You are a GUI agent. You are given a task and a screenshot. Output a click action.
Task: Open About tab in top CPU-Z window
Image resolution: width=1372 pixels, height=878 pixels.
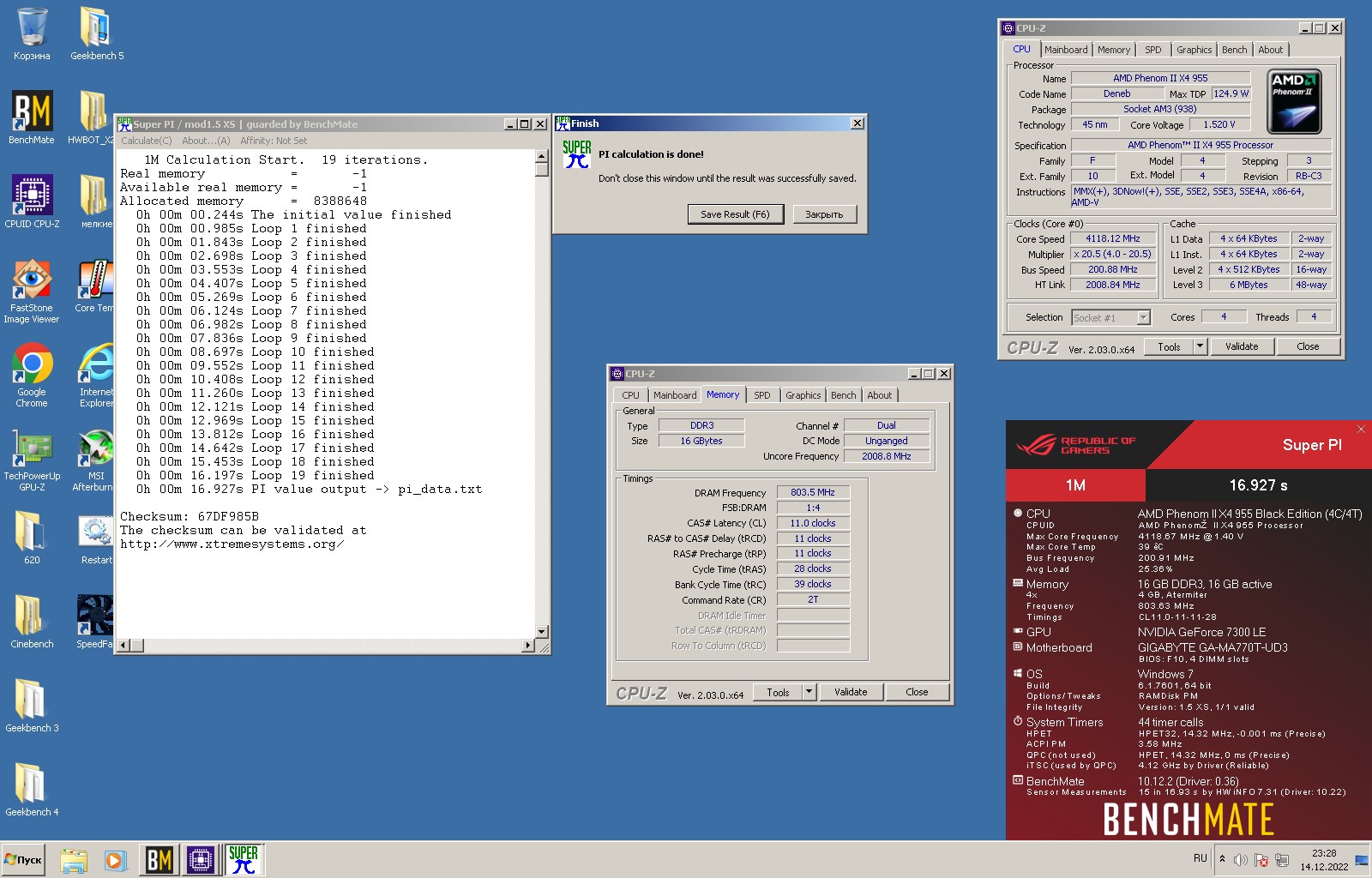1271,50
